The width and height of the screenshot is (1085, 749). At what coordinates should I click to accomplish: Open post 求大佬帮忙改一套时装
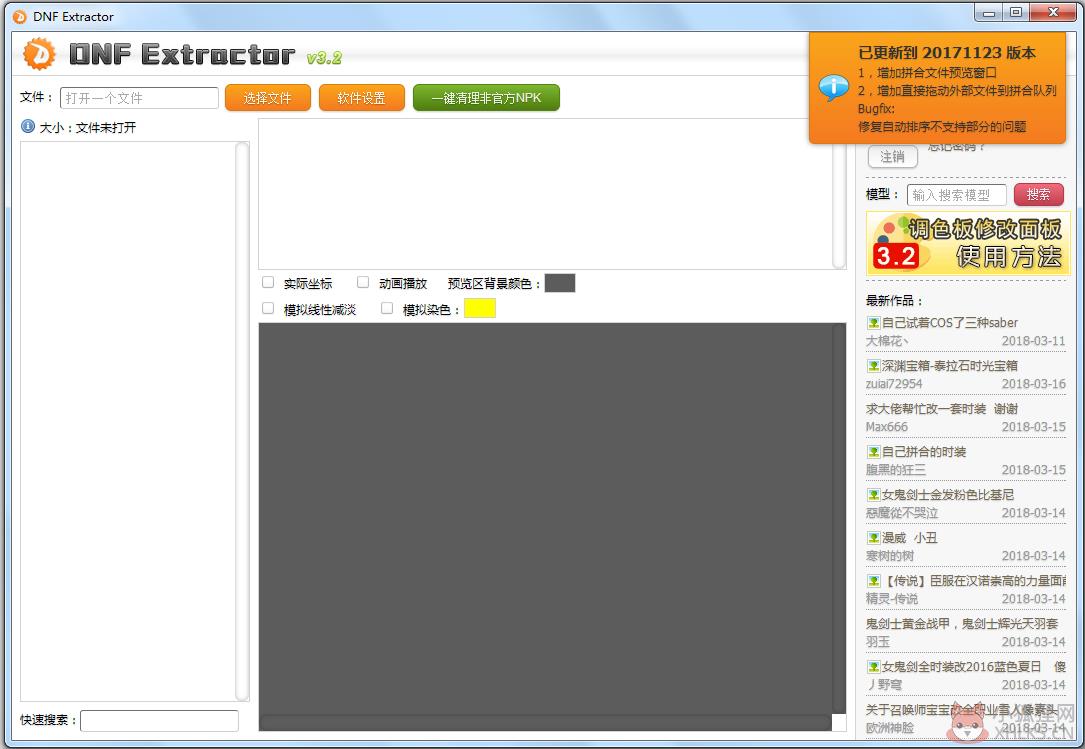point(942,408)
